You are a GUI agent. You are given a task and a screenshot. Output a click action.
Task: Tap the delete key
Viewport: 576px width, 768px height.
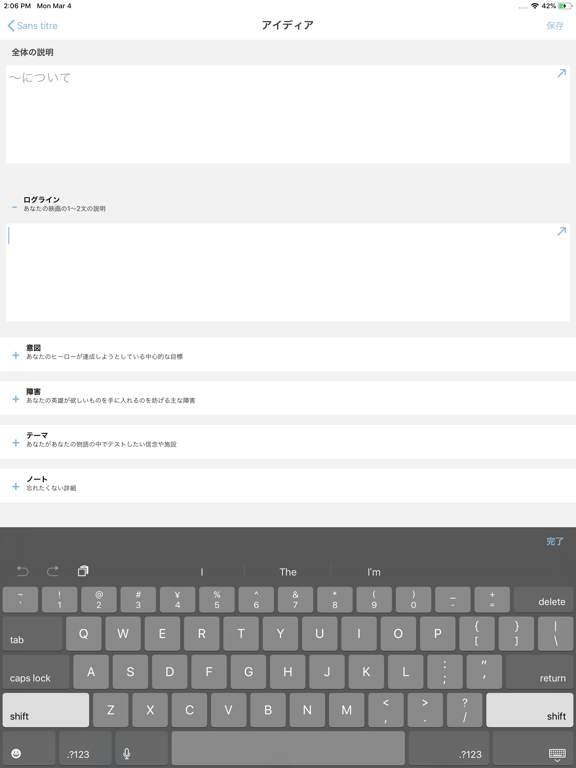pyautogui.click(x=543, y=600)
